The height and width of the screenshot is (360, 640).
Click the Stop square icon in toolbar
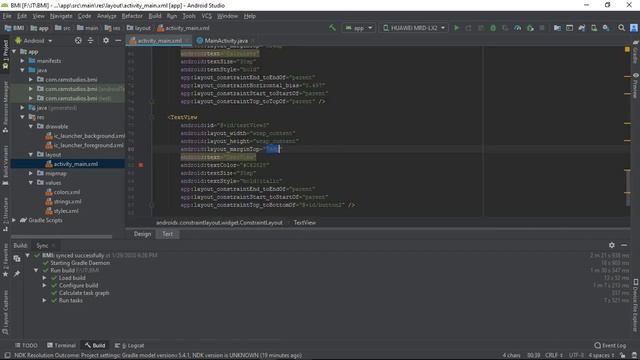[542, 28]
